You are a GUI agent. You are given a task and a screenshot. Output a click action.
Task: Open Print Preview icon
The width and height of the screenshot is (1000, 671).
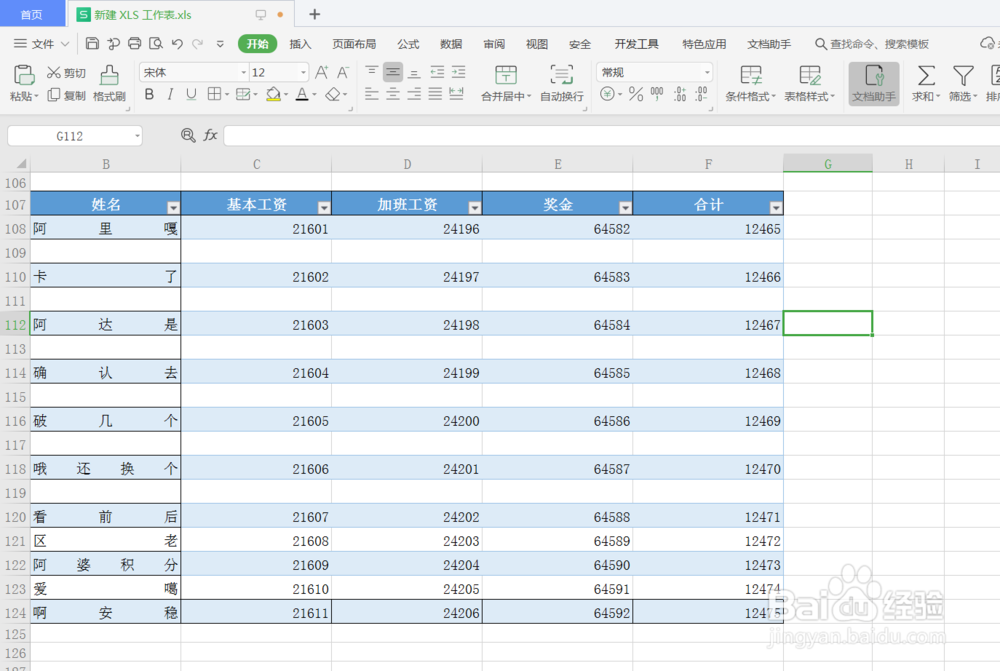156,43
